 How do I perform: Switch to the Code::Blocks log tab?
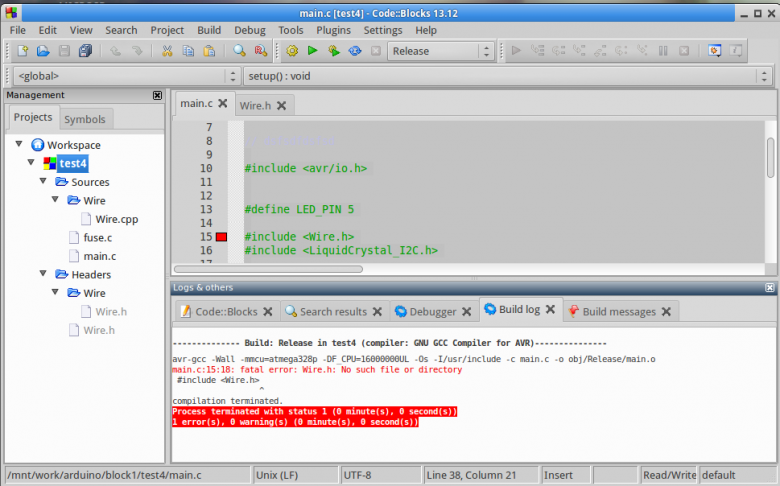click(226, 312)
